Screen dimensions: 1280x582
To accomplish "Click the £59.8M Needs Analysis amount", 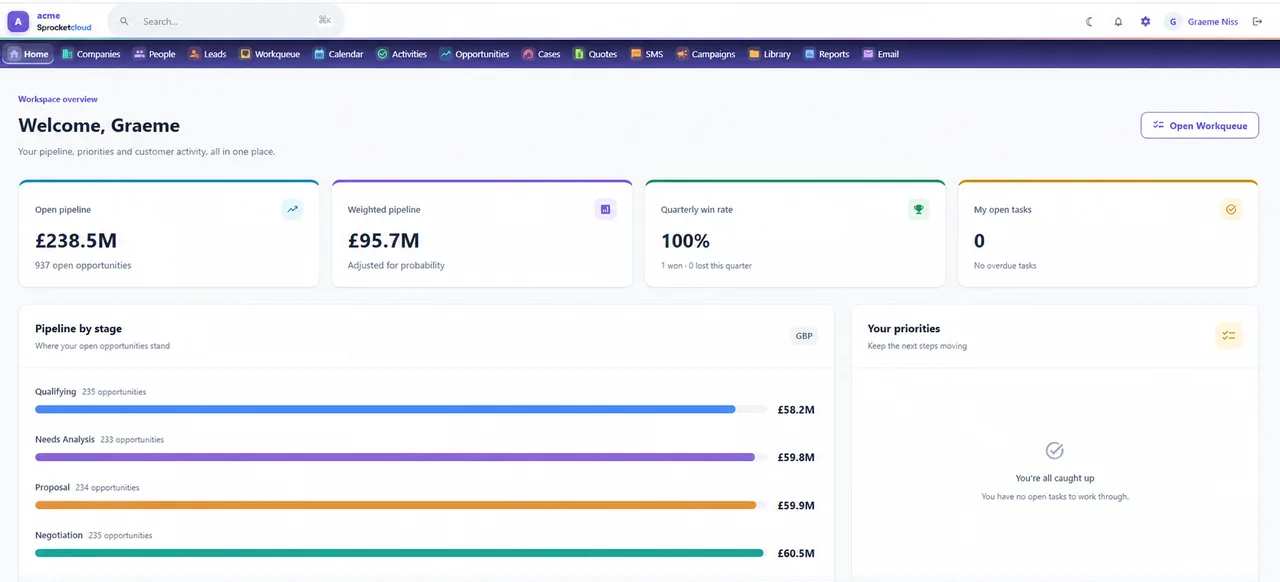I will [796, 458].
